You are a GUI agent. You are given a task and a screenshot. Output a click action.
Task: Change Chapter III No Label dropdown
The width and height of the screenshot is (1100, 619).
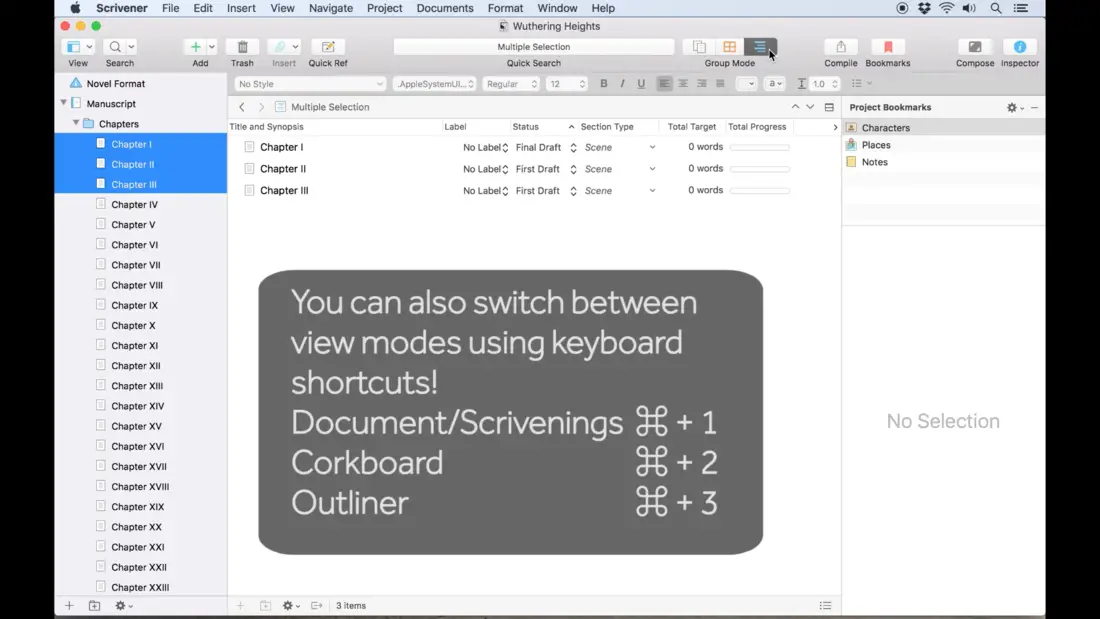tap(485, 191)
